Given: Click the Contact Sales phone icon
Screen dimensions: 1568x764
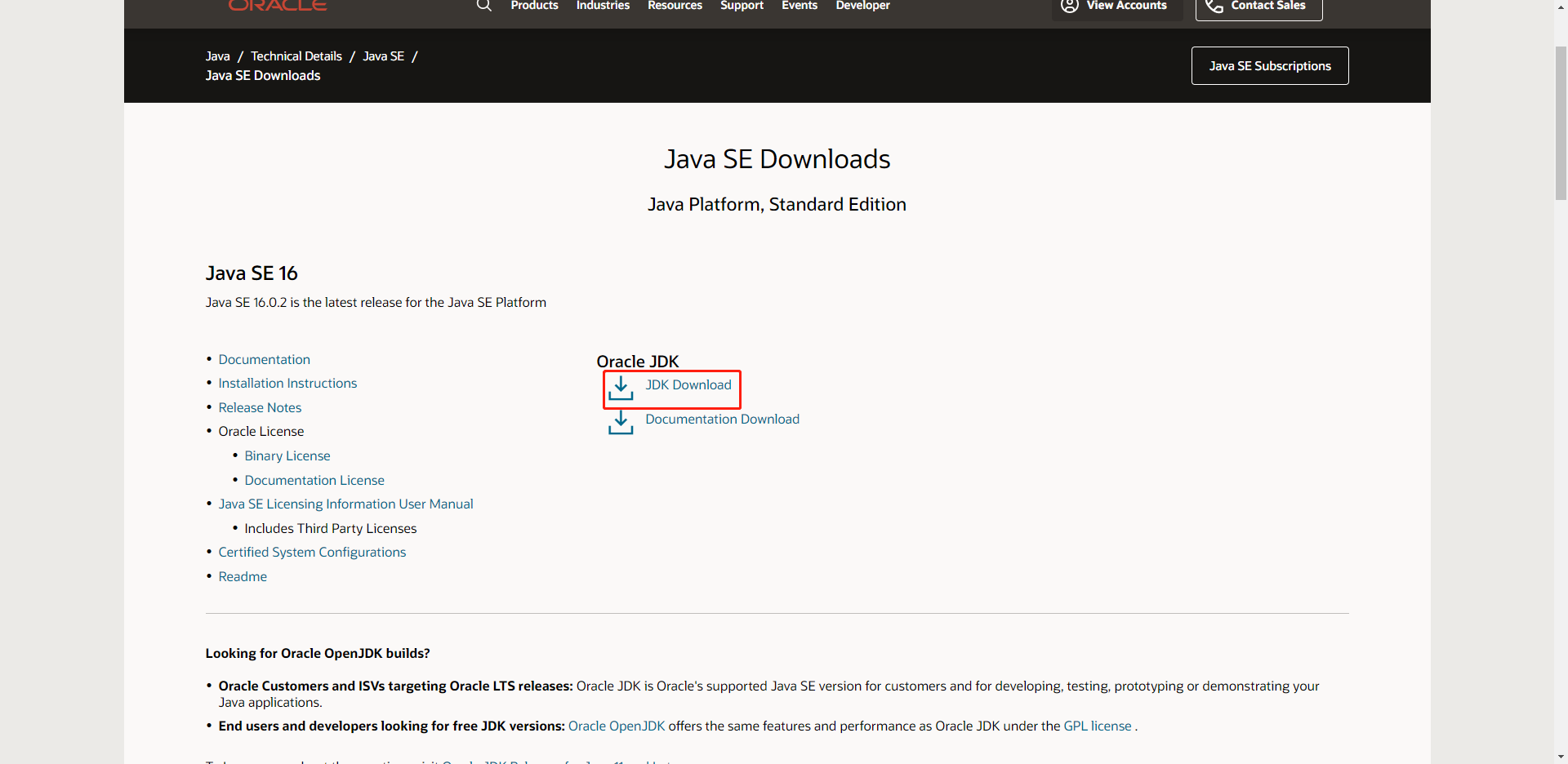Looking at the screenshot, I should 1214,6.
